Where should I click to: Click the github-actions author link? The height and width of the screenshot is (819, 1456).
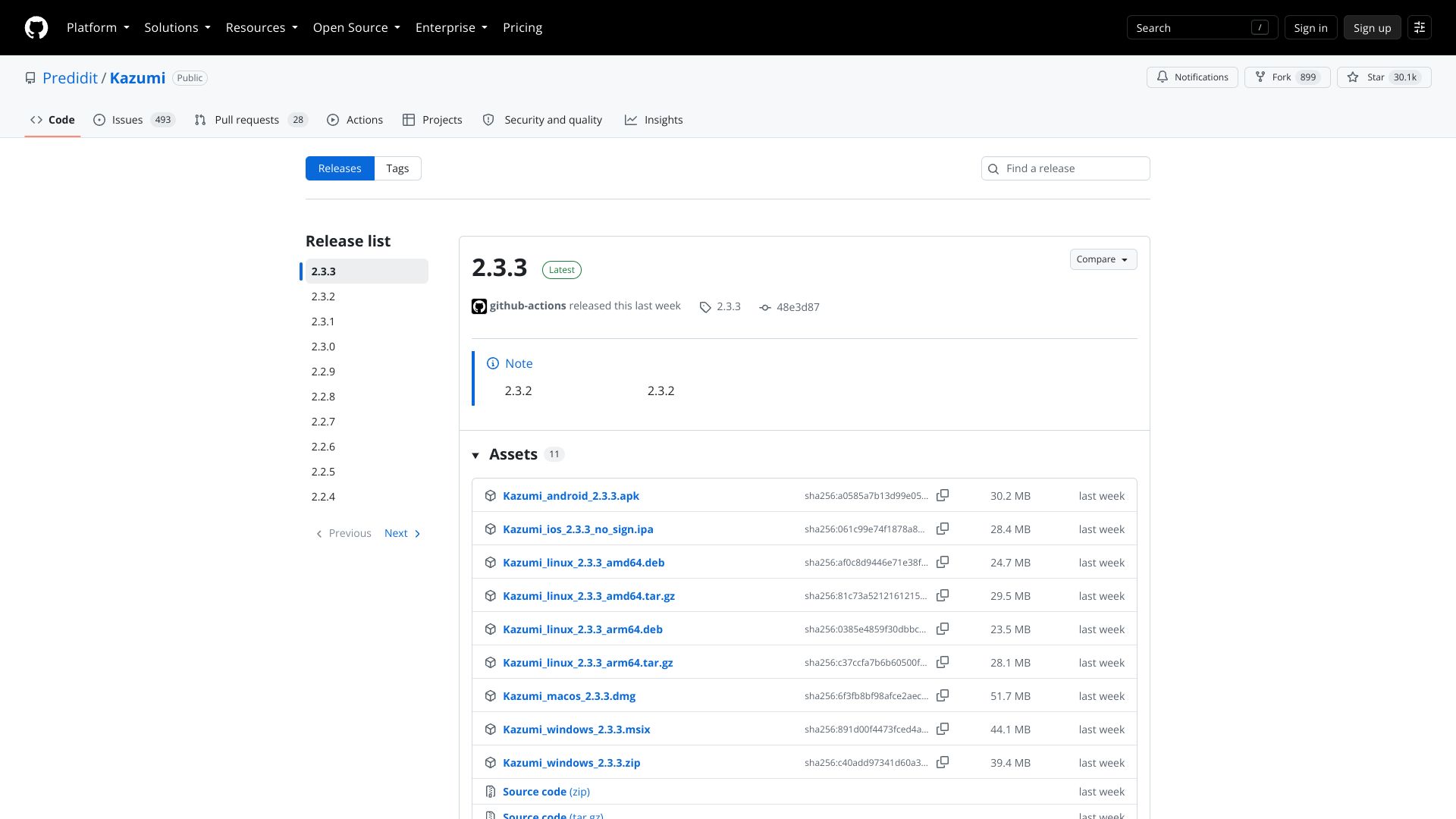[x=528, y=306]
